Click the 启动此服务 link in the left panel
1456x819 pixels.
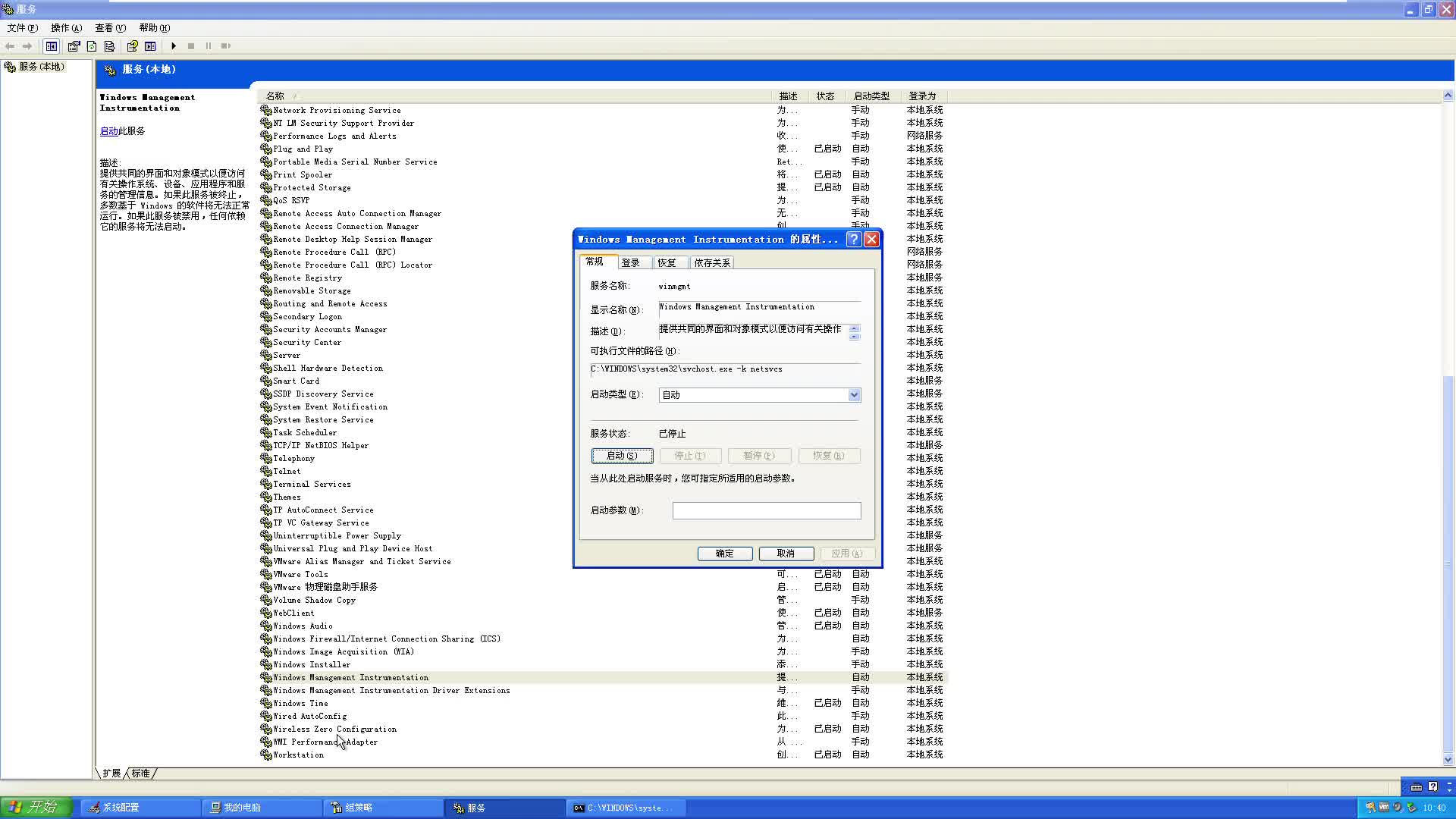(x=111, y=130)
